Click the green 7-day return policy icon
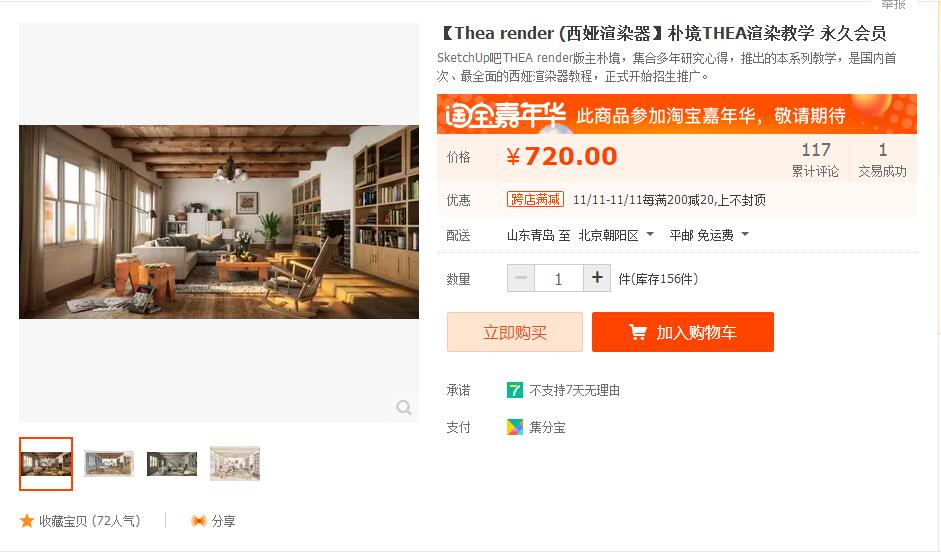Viewport: 941px width, 552px height. [514, 390]
